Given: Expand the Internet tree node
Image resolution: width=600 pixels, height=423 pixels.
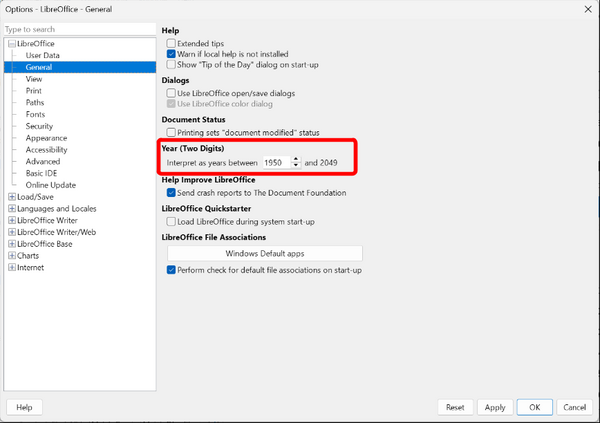Looking at the screenshot, I should [12, 268].
